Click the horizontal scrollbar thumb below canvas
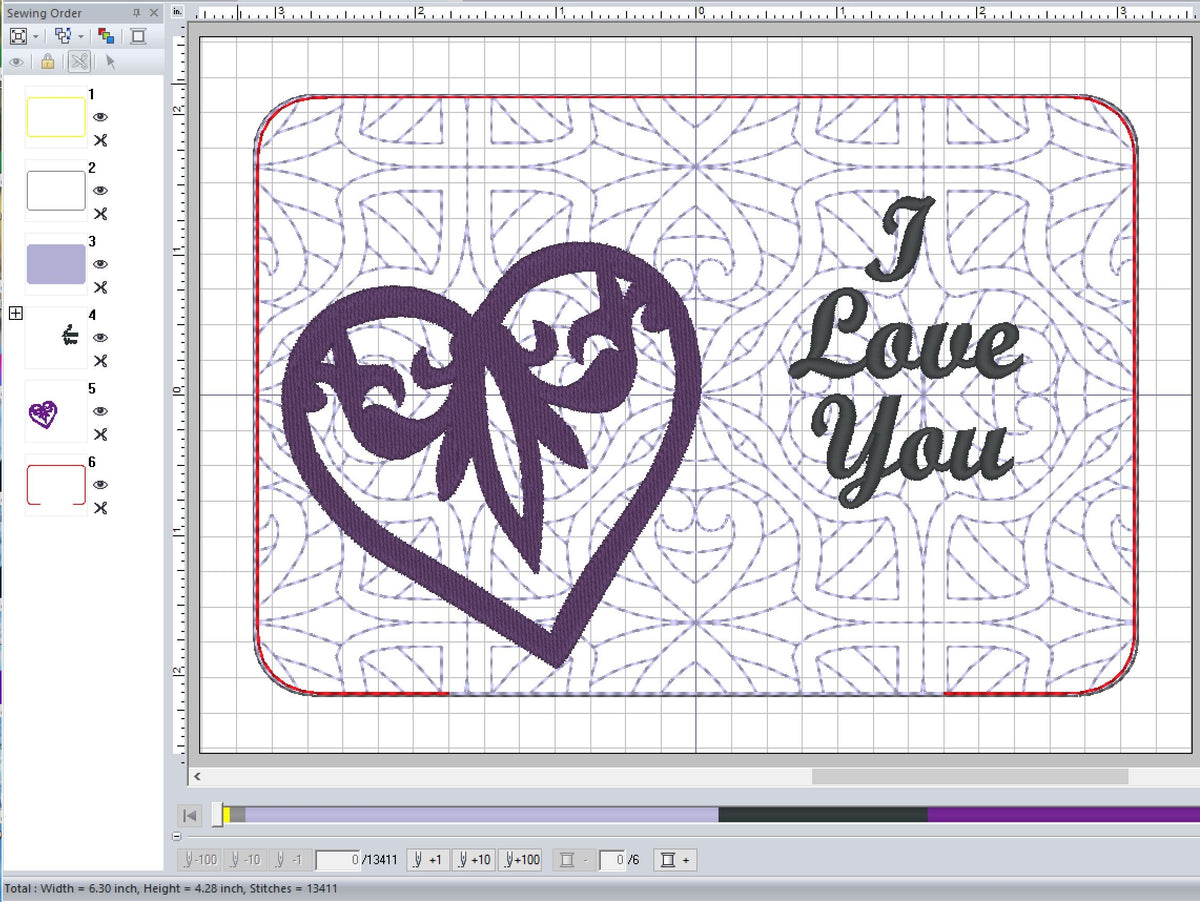The width and height of the screenshot is (1200, 902). tap(970, 776)
